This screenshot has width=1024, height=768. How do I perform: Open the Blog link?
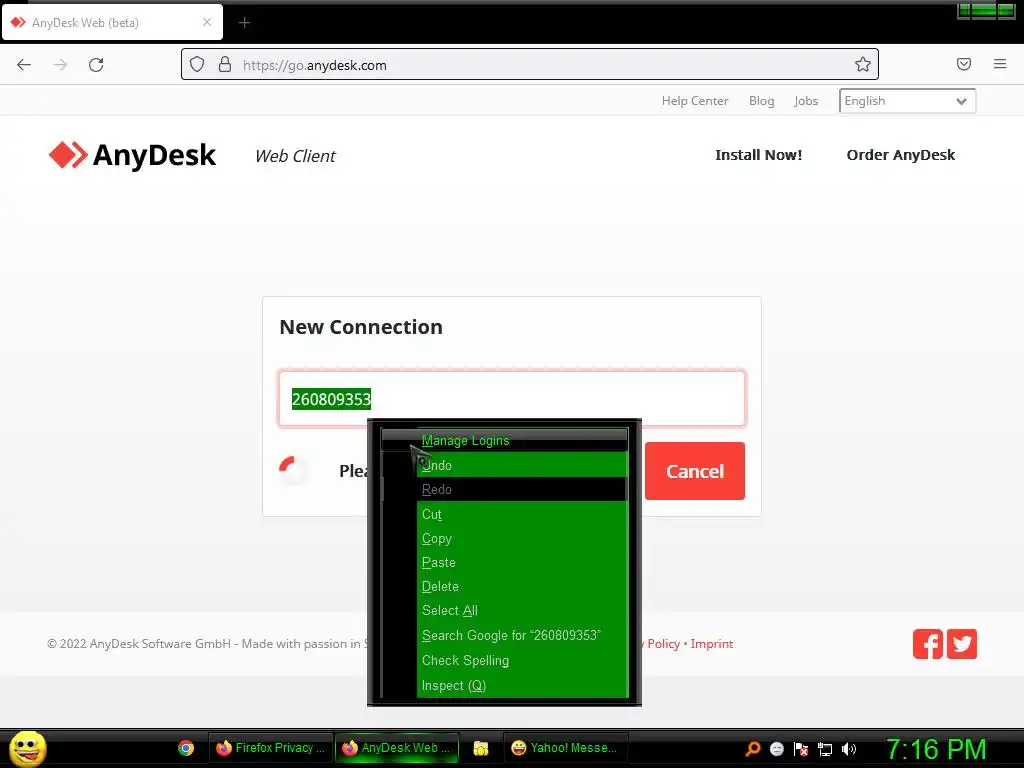761,101
